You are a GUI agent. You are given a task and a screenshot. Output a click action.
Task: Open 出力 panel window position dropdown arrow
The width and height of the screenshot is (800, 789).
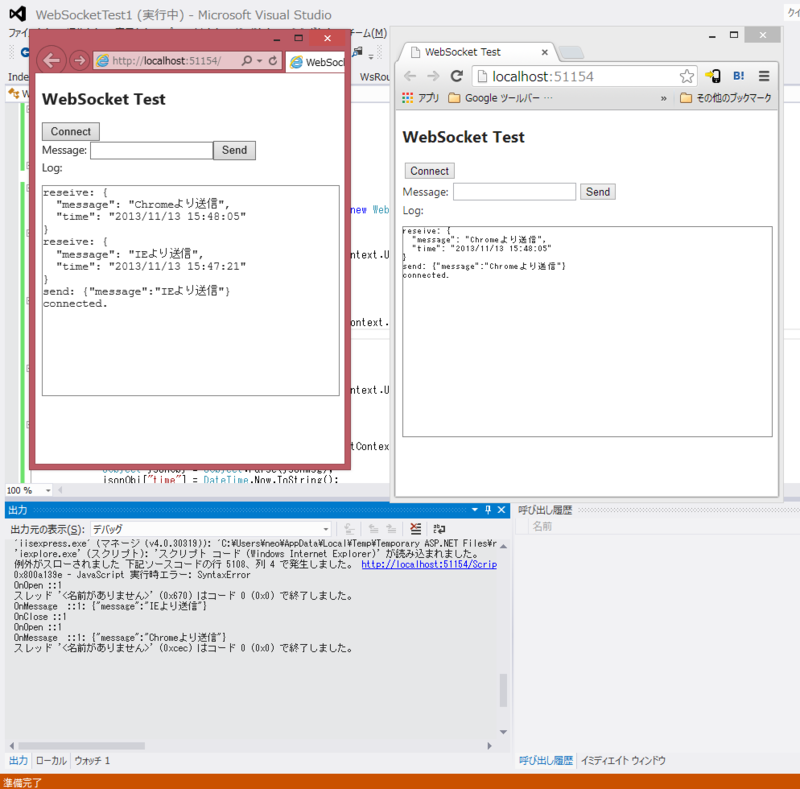click(475, 510)
